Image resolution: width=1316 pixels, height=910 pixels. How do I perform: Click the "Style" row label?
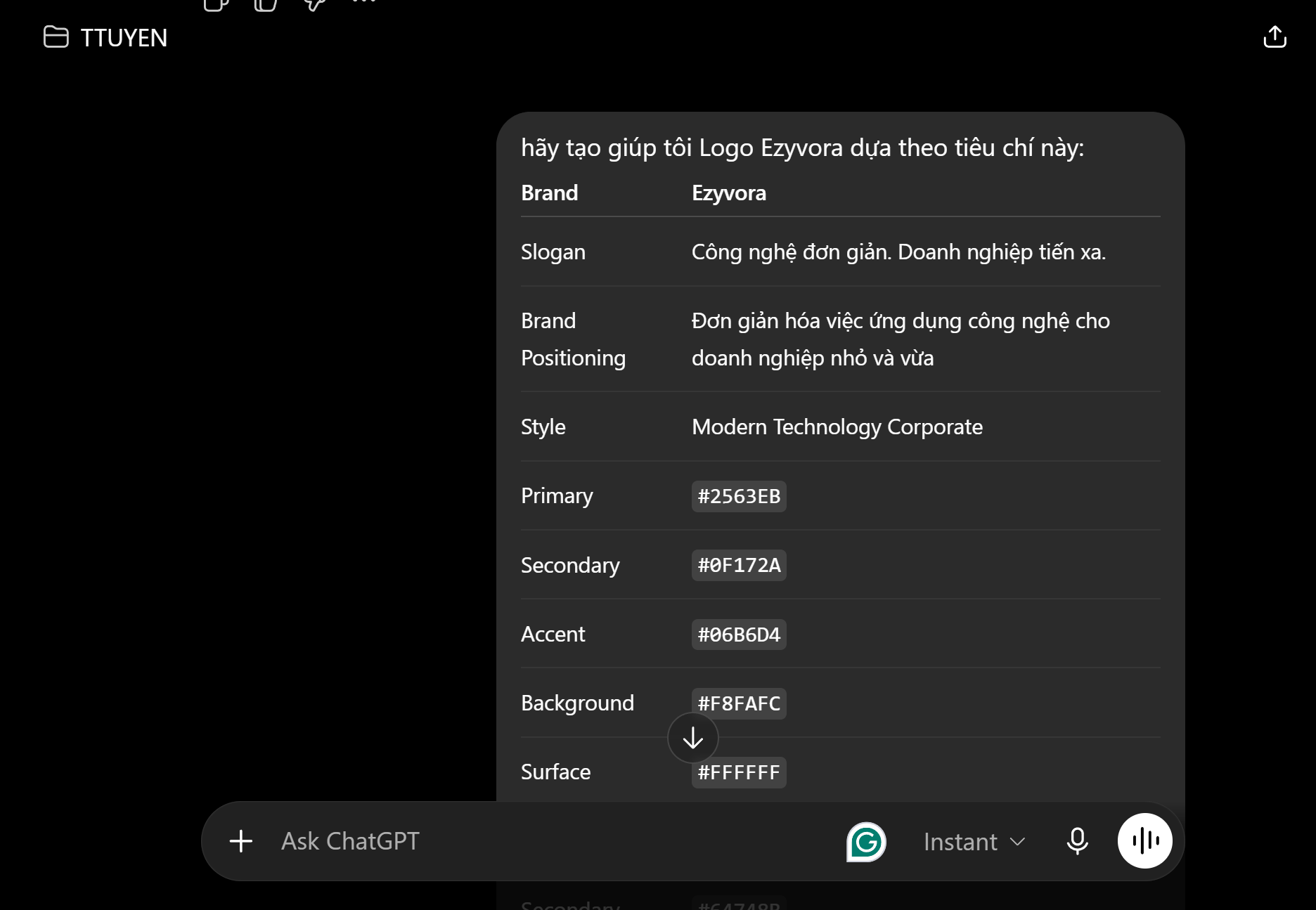pyautogui.click(x=543, y=427)
